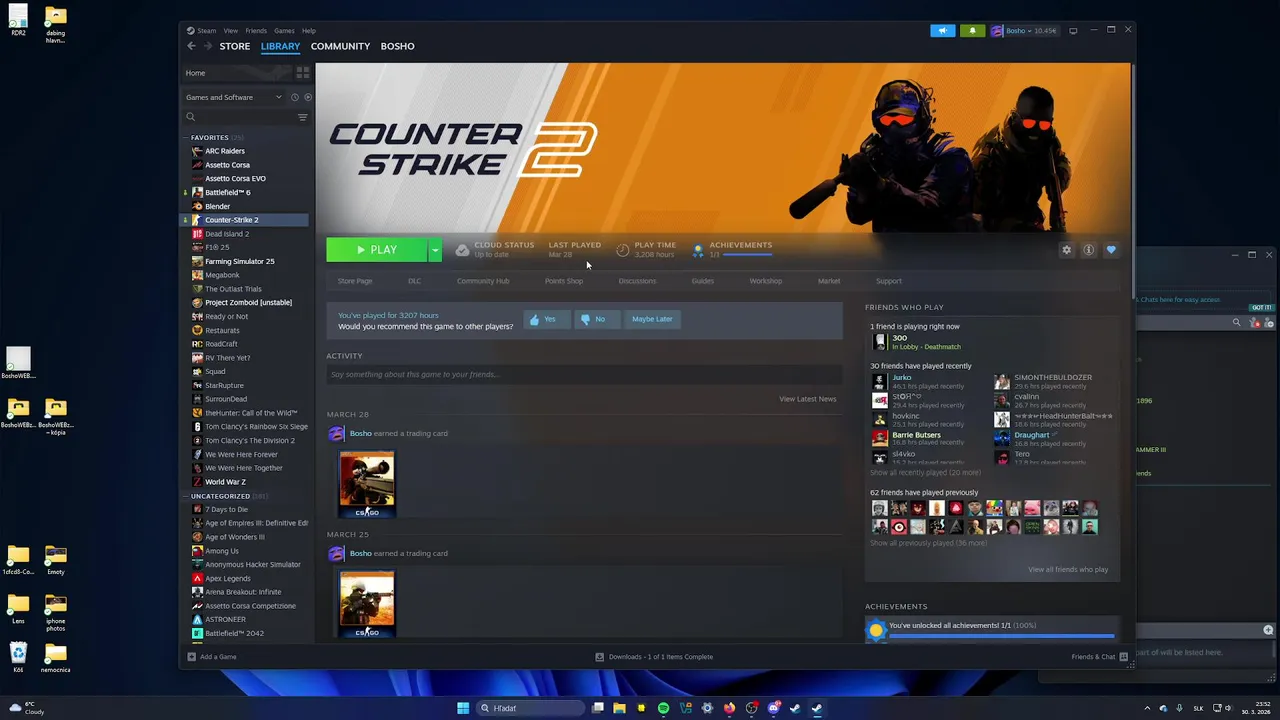
Task: Open the Games menu
Action: pyautogui.click(x=284, y=31)
